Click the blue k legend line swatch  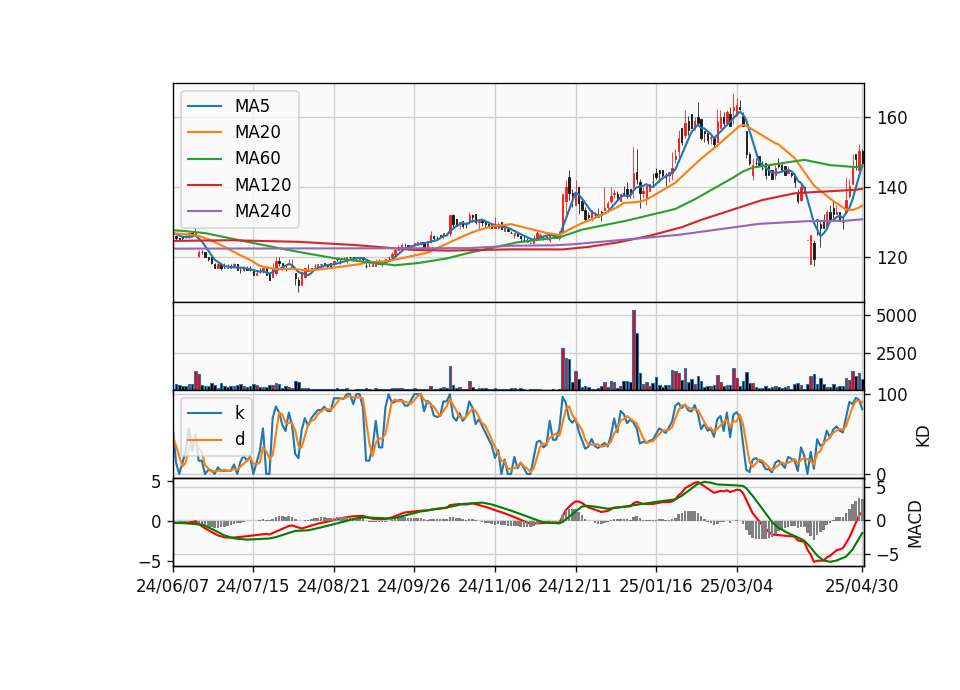204,413
